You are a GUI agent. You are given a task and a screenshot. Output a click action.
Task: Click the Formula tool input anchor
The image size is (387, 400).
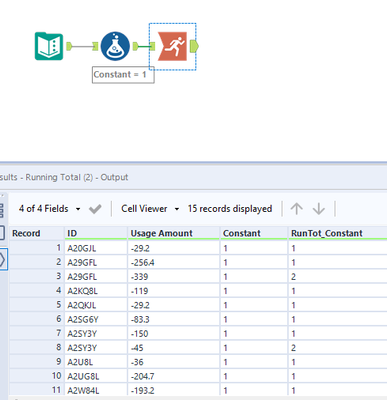coord(95,46)
